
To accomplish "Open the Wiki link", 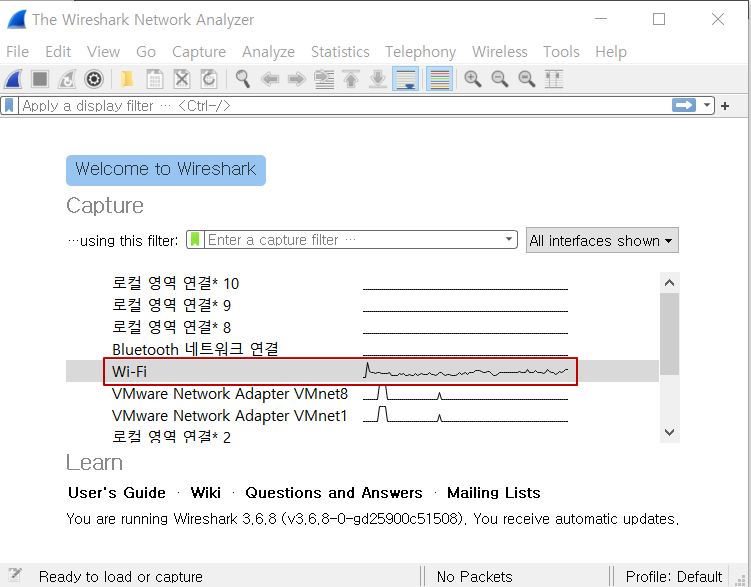I will 205,493.
